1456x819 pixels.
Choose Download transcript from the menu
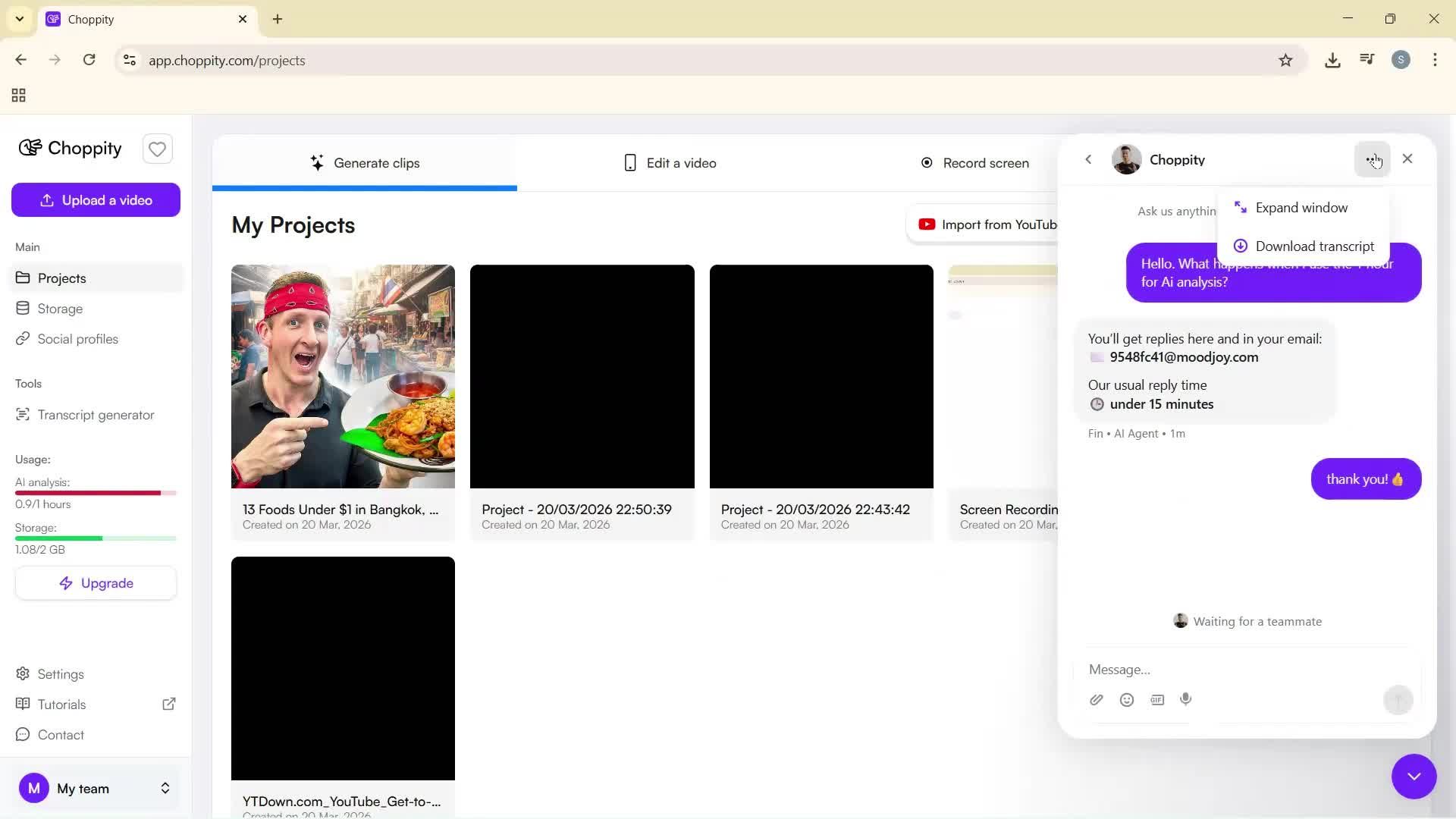pyautogui.click(x=1314, y=246)
